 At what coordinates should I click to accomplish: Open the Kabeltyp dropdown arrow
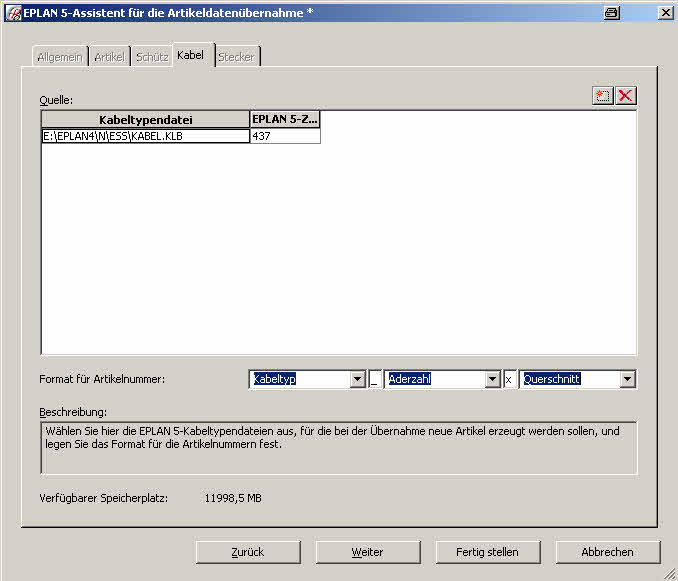coord(358,380)
